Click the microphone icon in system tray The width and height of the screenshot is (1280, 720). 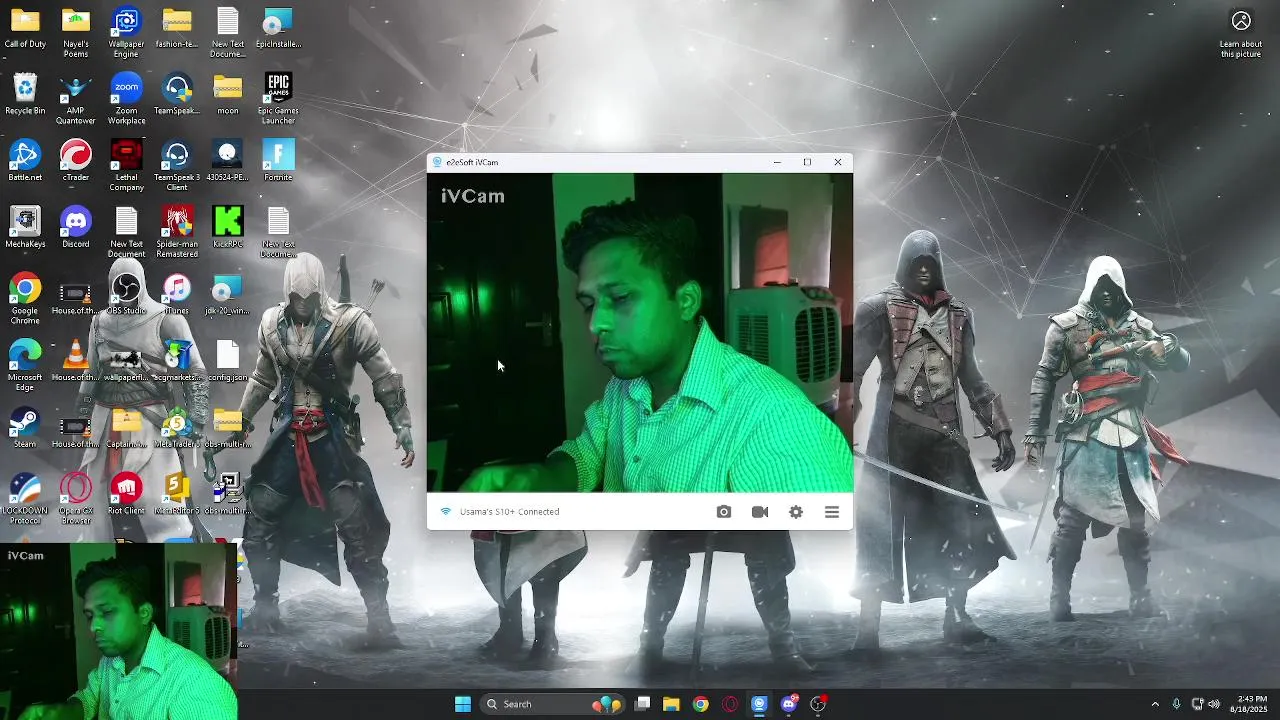pyautogui.click(x=1177, y=704)
